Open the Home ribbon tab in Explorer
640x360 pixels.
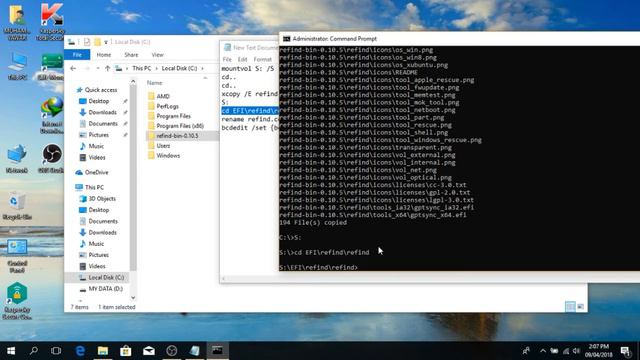104,55
